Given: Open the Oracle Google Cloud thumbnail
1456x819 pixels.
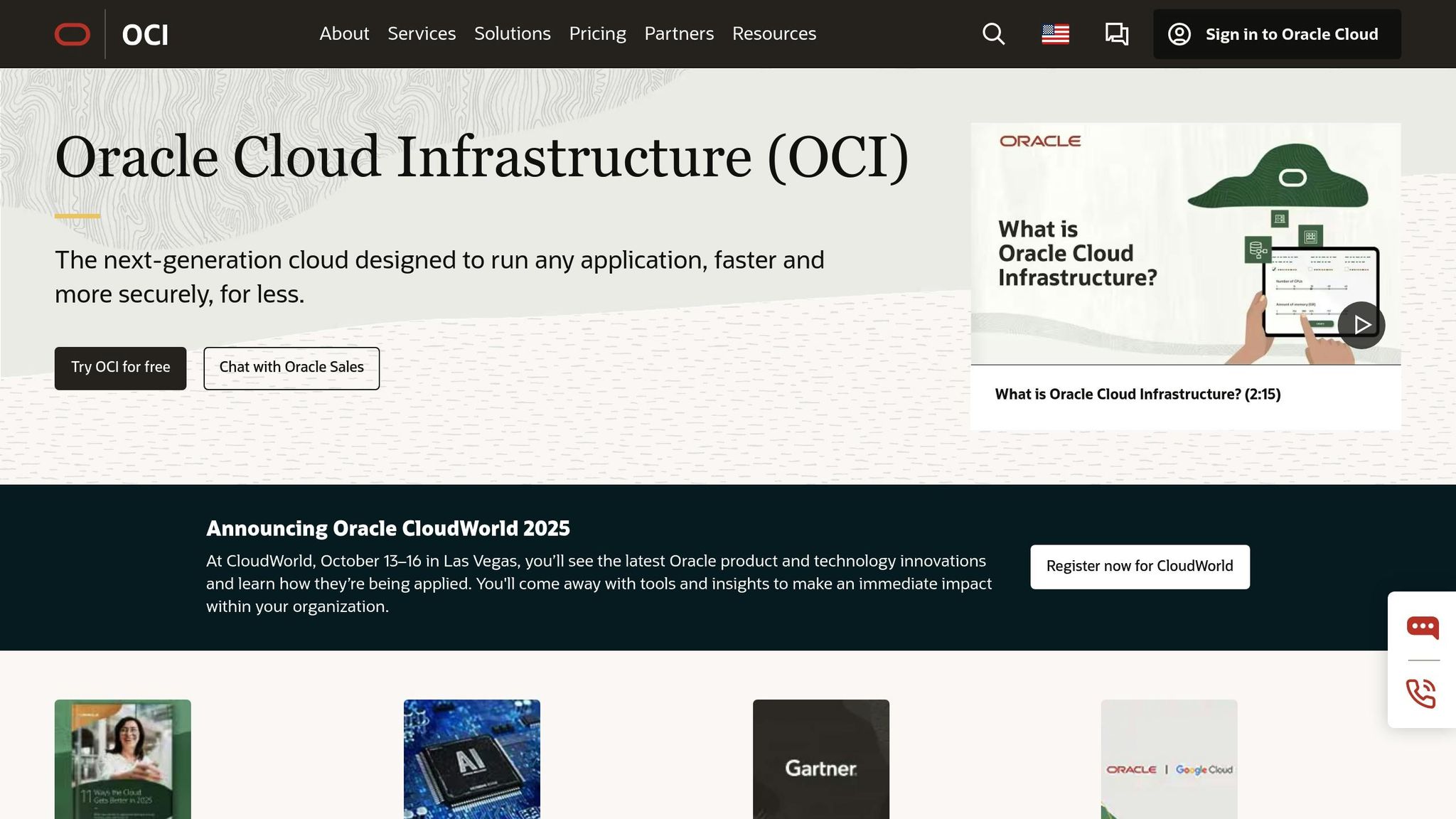Looking at the screenshot, I should tap(1169, 759).
